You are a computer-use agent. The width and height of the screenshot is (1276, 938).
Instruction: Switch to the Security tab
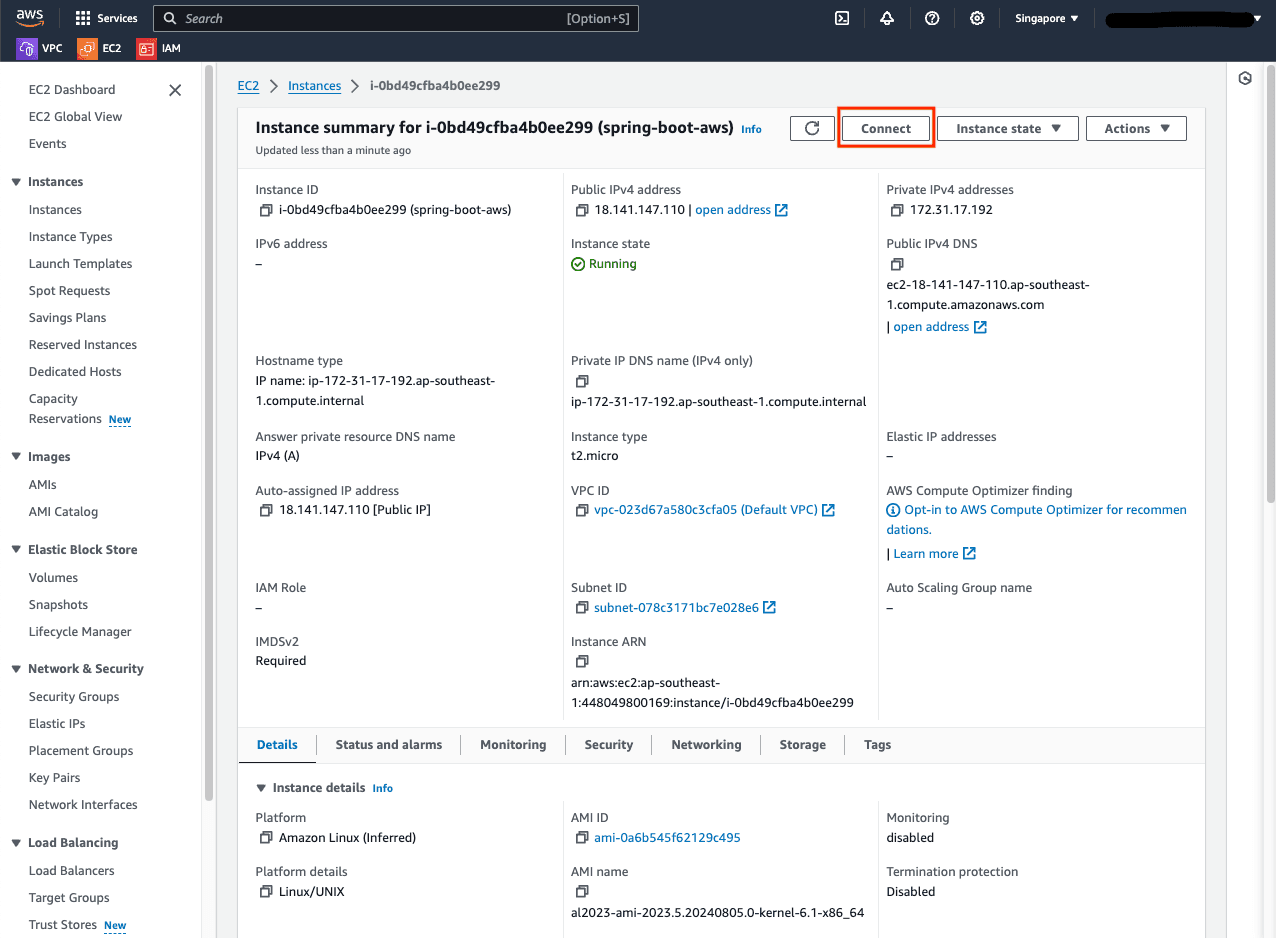(608, 744)
